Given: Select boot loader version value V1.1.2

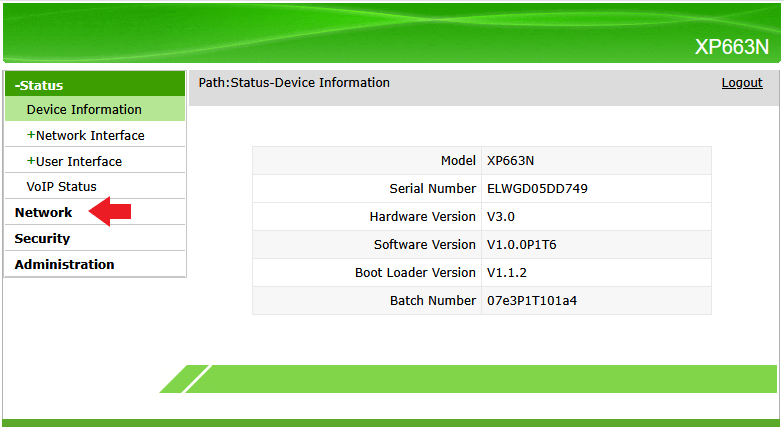Looking at the screenshot, I should 507,272.
